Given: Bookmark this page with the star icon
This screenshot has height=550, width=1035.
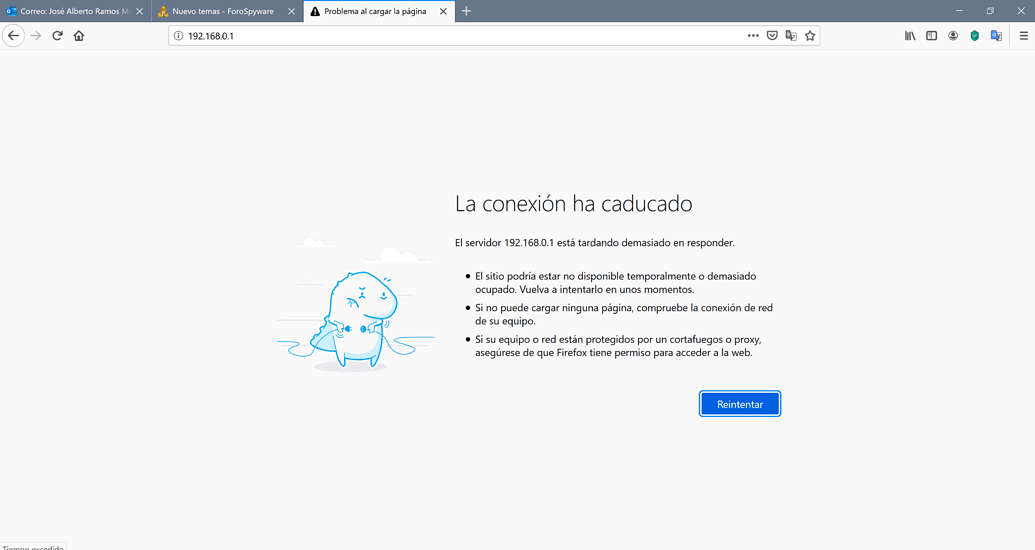Looking at the screenshot, I should click(x=810, y=36).
